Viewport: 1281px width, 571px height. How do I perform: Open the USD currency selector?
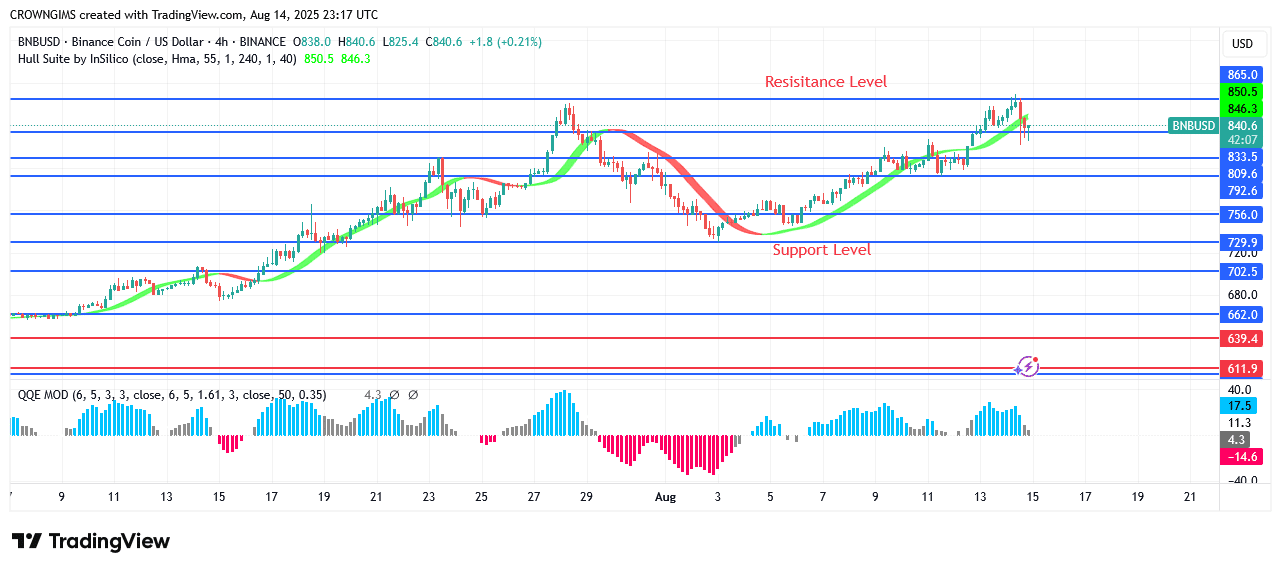[x=1242, y=44]
